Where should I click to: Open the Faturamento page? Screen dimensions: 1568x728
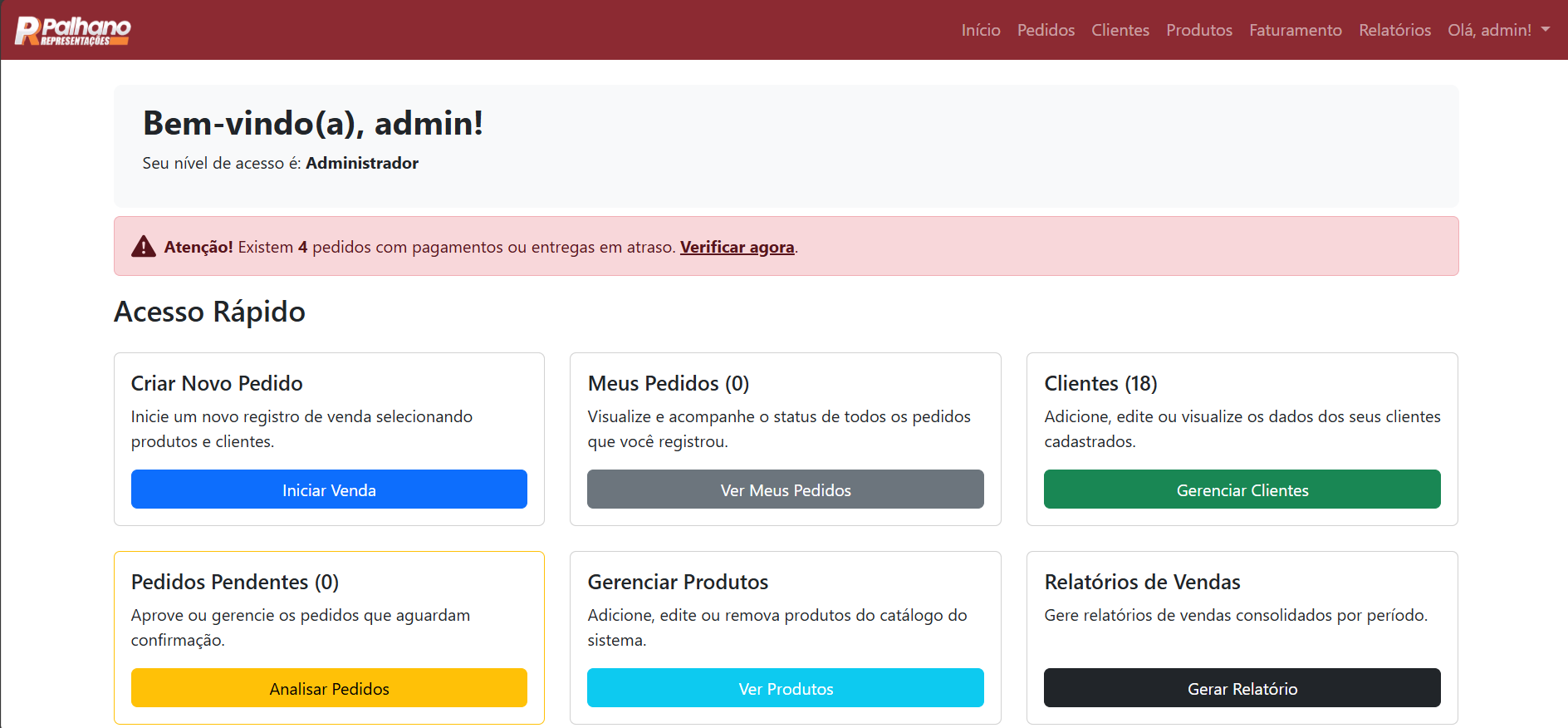[x=1295, y=30]
